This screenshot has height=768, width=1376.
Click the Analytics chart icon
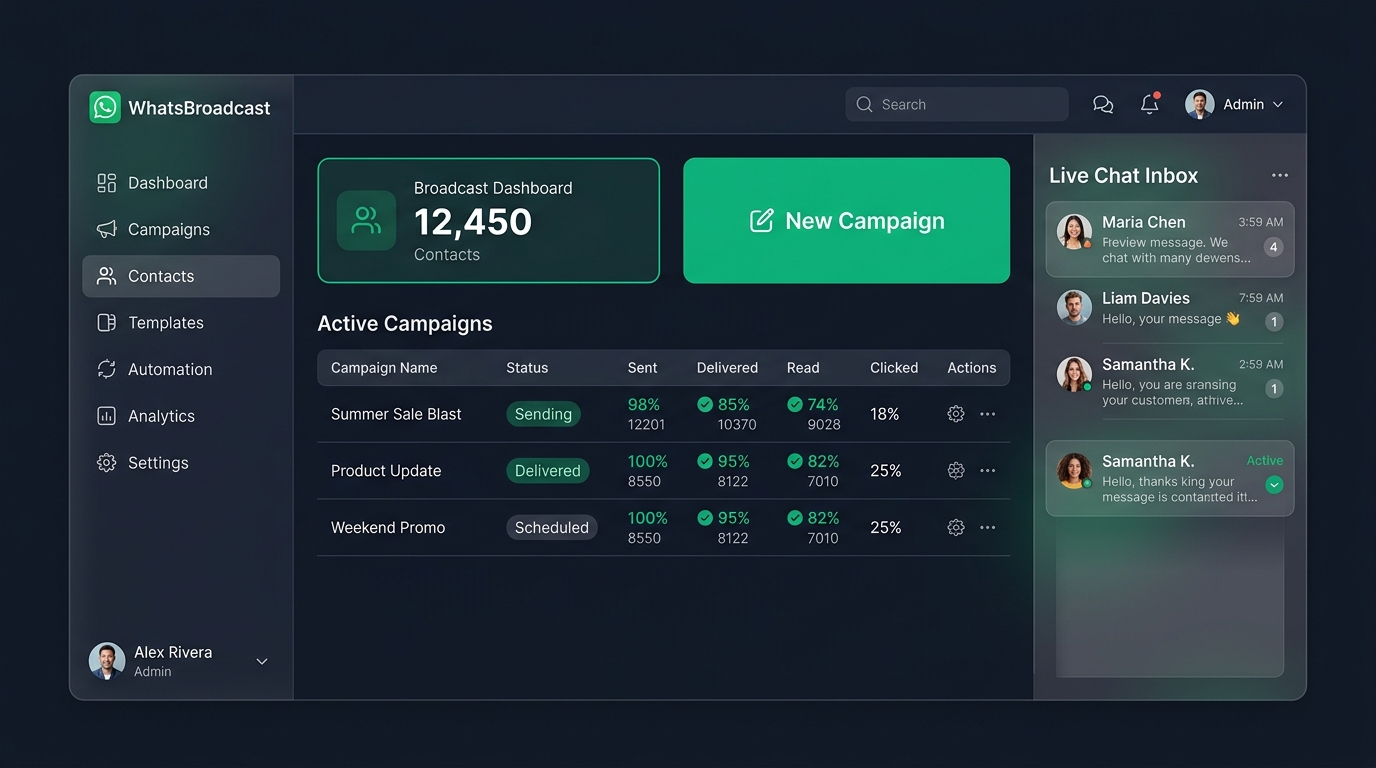106,416
